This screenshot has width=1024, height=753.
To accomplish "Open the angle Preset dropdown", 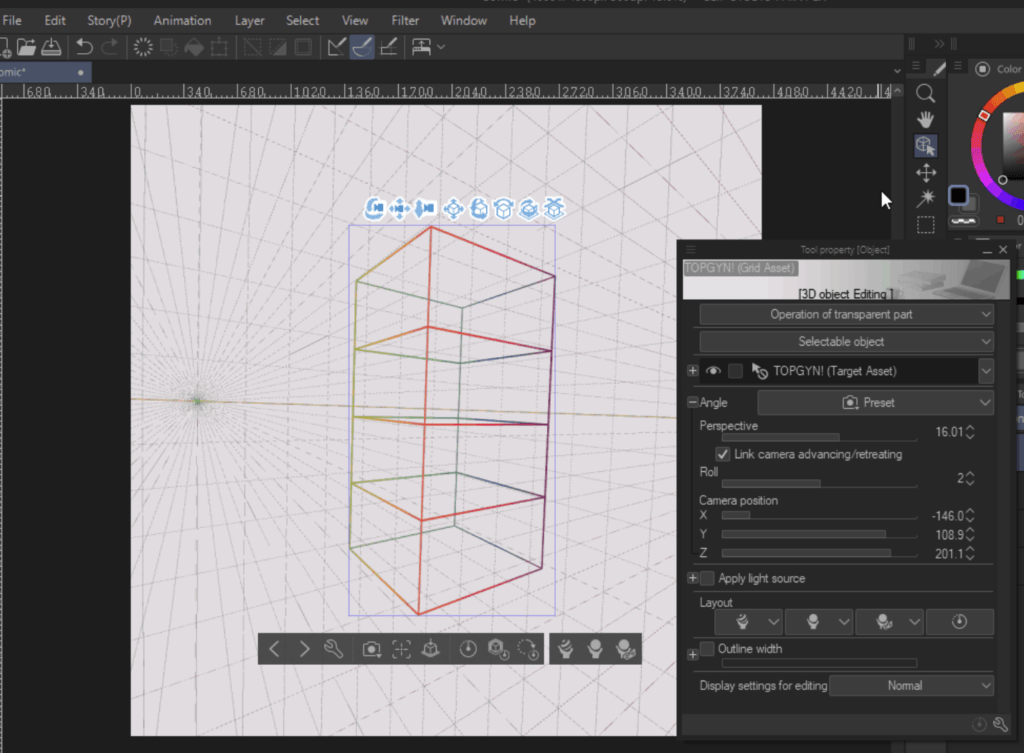I will pyautogui.click(x=875, y=402).
